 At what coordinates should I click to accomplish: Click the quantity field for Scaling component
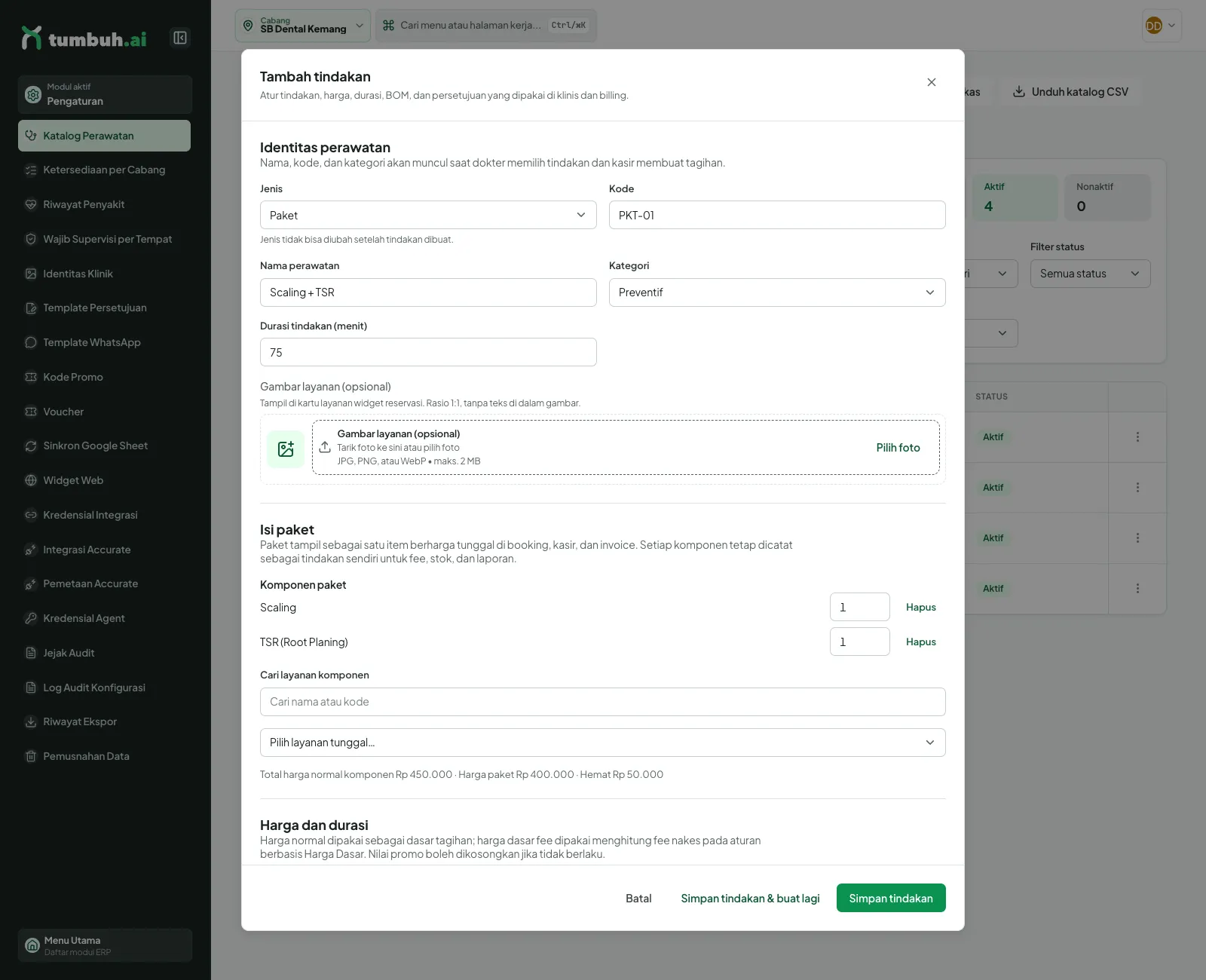860,607
